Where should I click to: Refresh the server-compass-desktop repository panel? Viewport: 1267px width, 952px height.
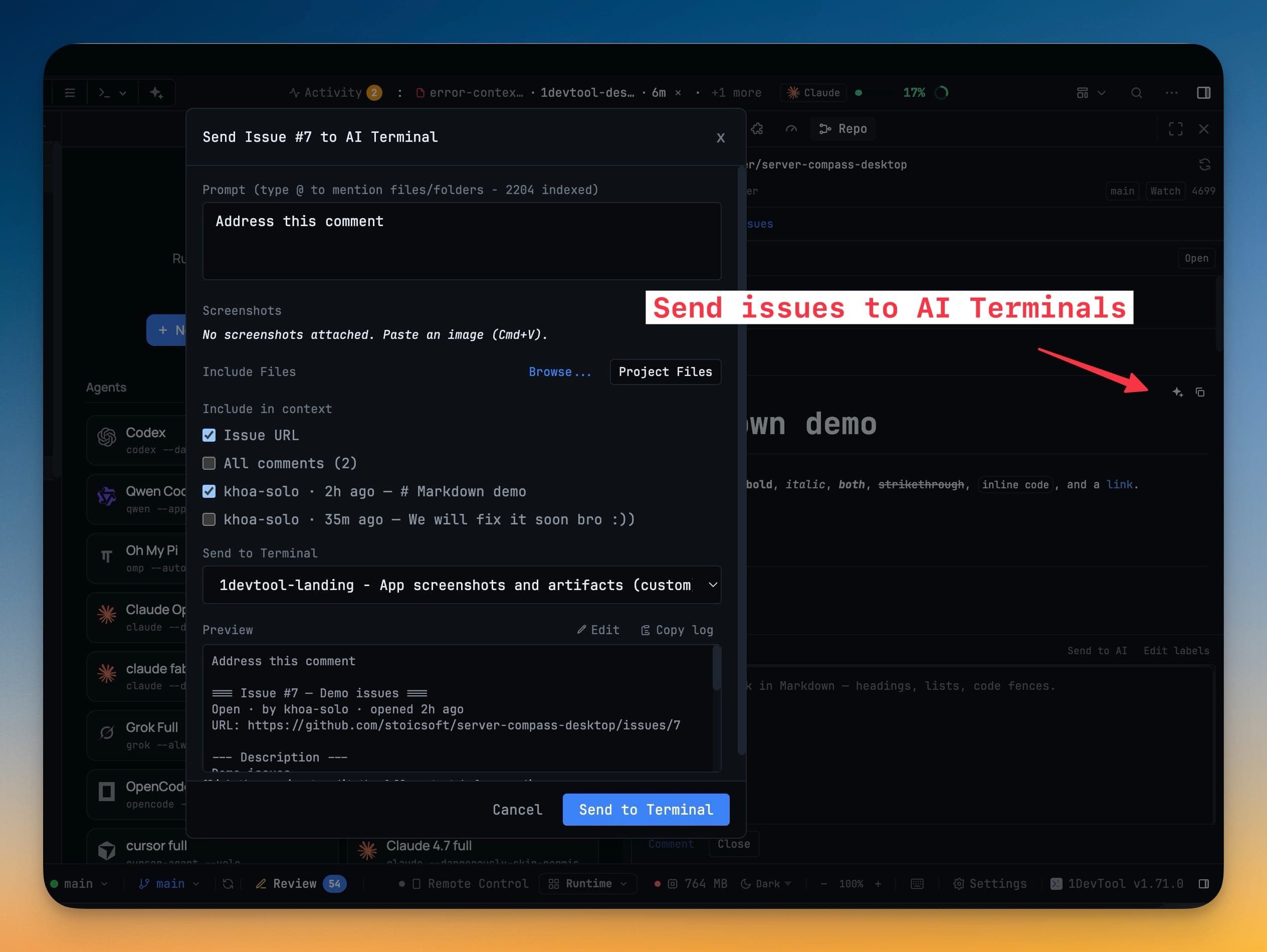pos(1204,165)
